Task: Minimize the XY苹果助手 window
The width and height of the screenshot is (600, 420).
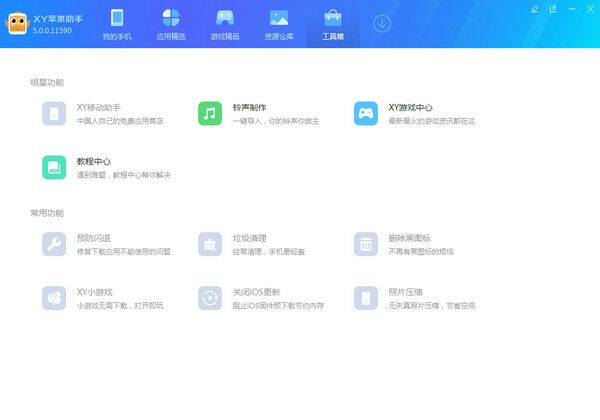Action: [570, 8]
